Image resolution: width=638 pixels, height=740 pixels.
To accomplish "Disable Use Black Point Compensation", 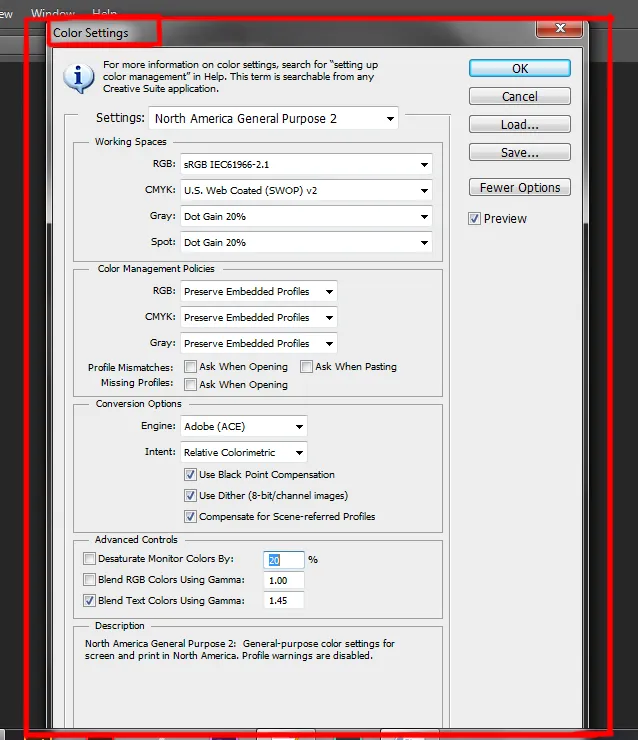I will 191,475.
